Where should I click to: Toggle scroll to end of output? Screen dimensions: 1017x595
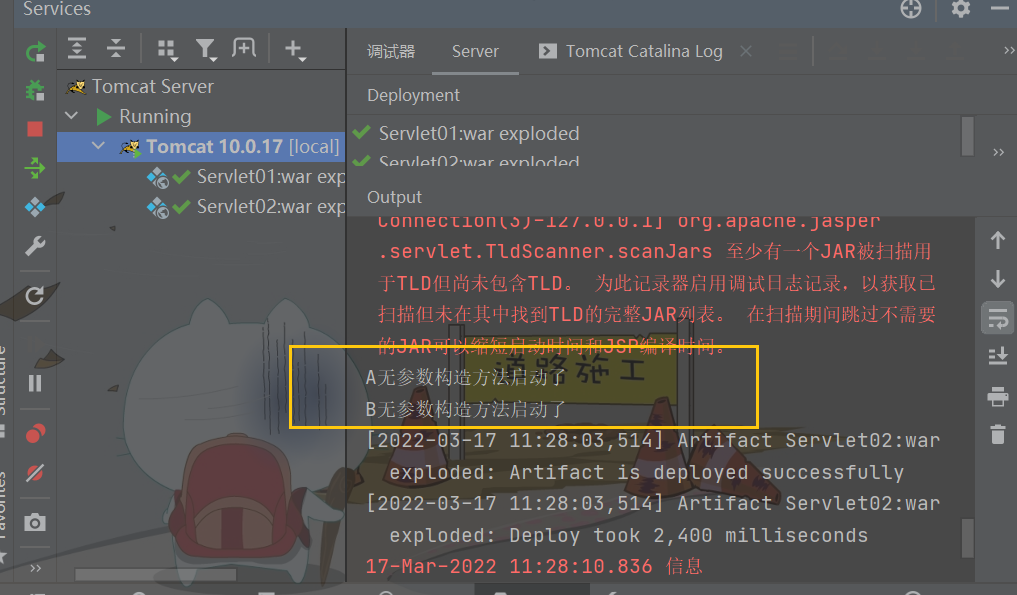pyautogui.click(x=998, y=356)
